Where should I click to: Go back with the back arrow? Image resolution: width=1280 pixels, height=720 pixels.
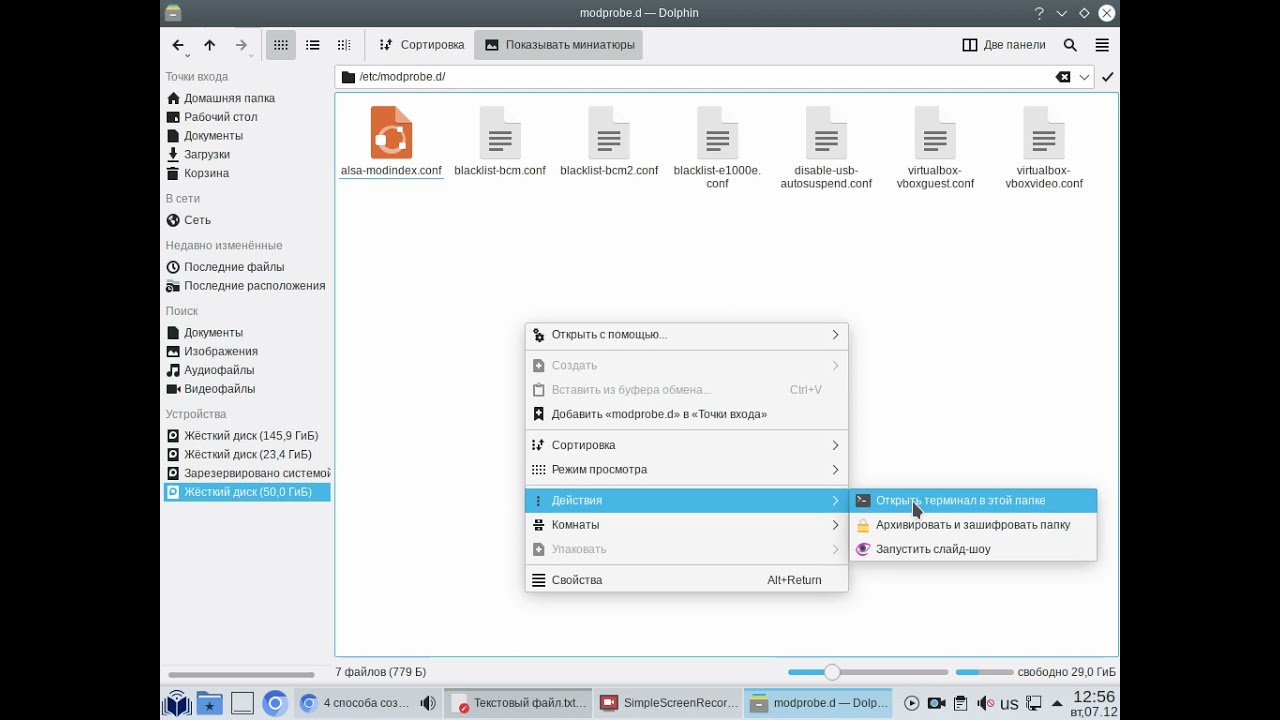[x=178, y=45]
